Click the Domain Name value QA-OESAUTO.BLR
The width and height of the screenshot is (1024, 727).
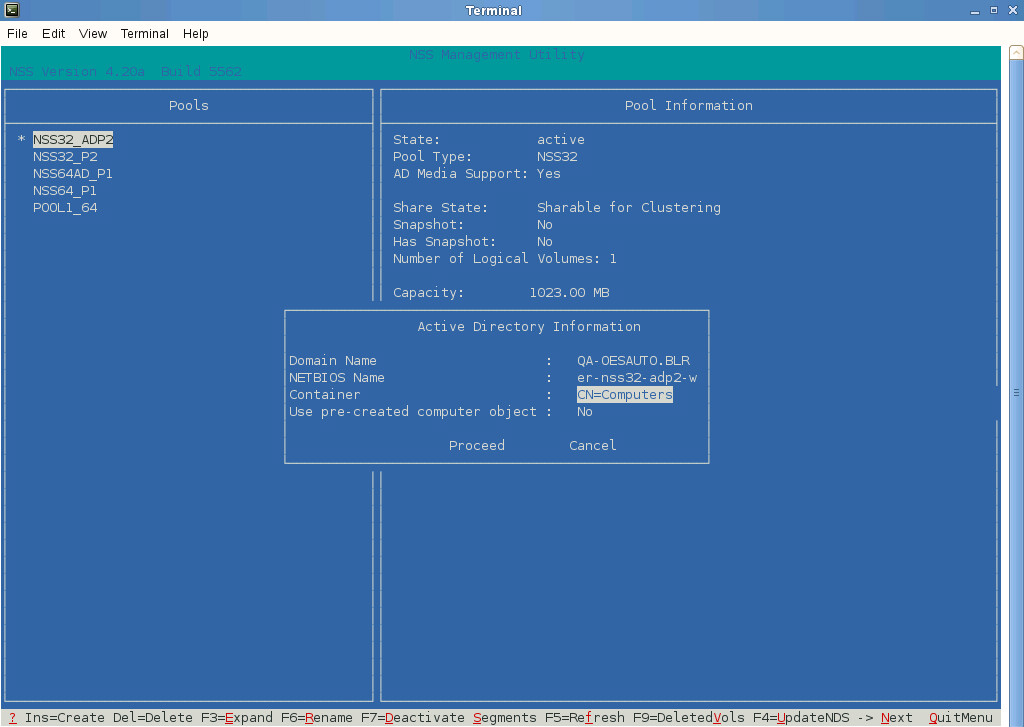click(x=633, y=361)
